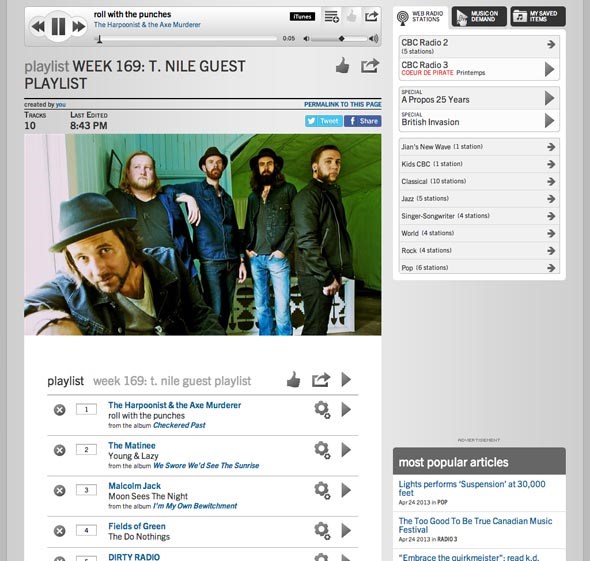Viewport: 590px width, 561px height.
Task: Share the playlist using icon beside title
Action: pyautogui.click(x=370, y=66)
